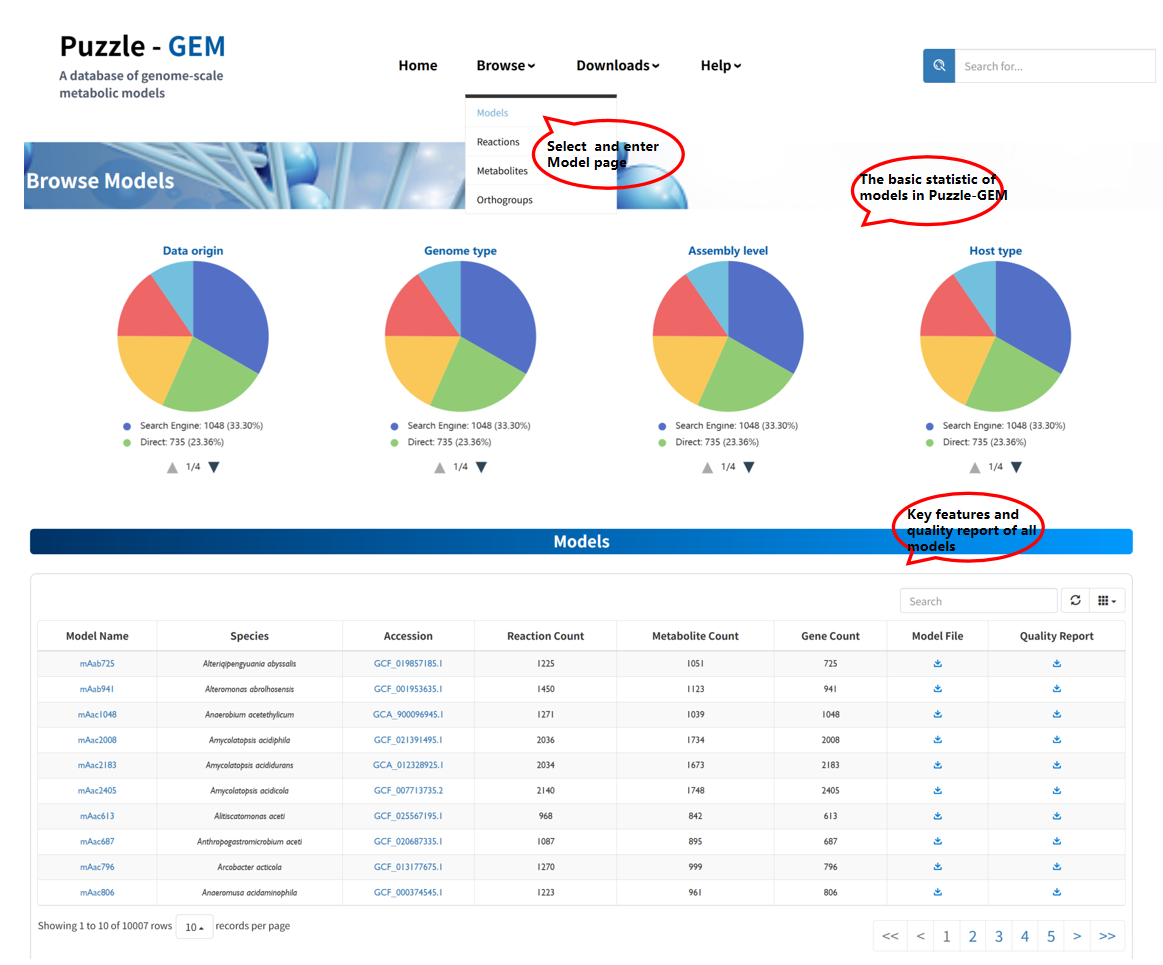1163x965 pixels.
Task: Download model file for mAac613
Action: pos(938,816)
